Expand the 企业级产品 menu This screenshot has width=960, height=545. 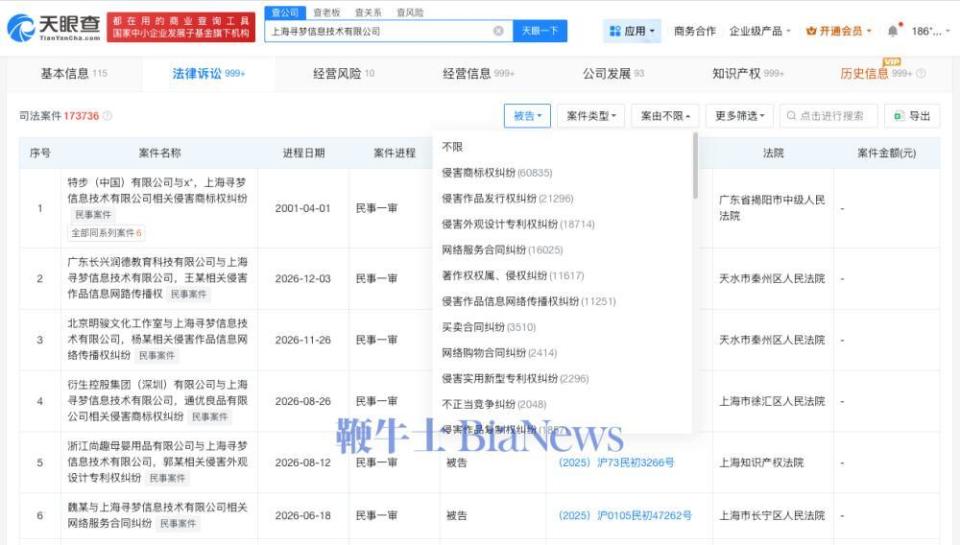click(x=760, y=31)
